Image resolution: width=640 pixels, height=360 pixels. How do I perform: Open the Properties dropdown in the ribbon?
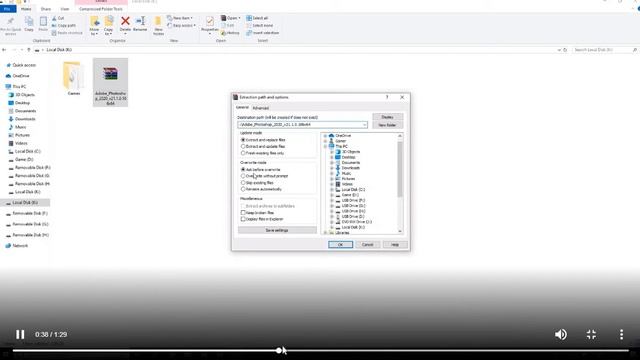pos(209,25)
